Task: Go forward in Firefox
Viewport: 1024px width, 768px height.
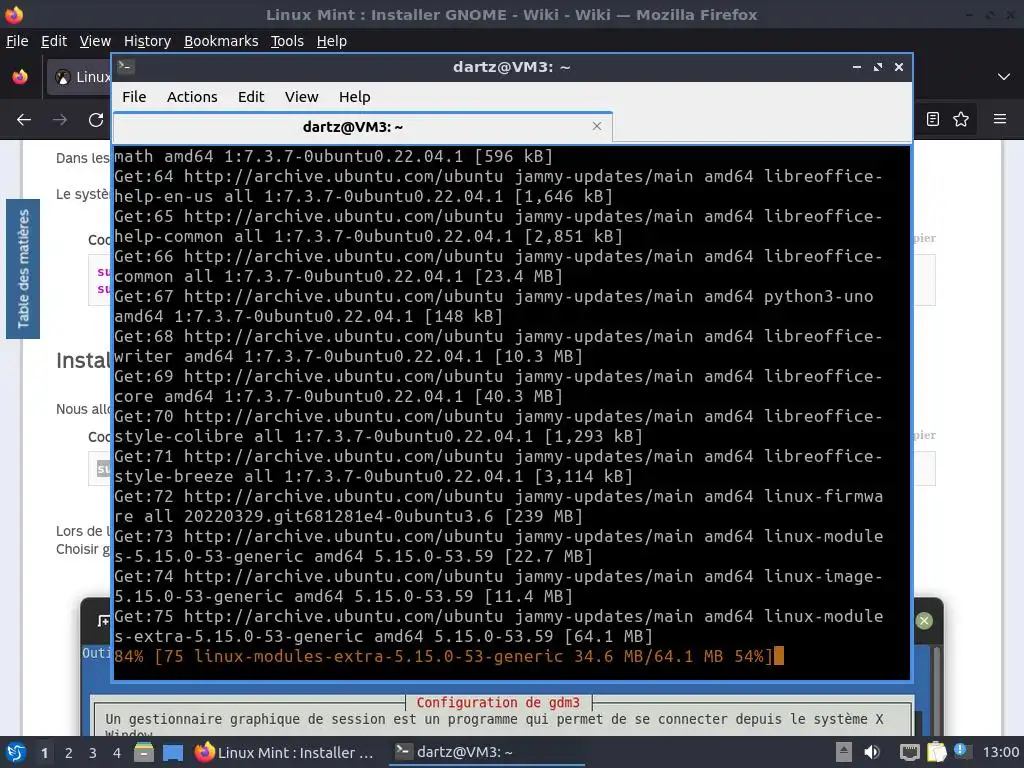Action: tap(59, 120)
